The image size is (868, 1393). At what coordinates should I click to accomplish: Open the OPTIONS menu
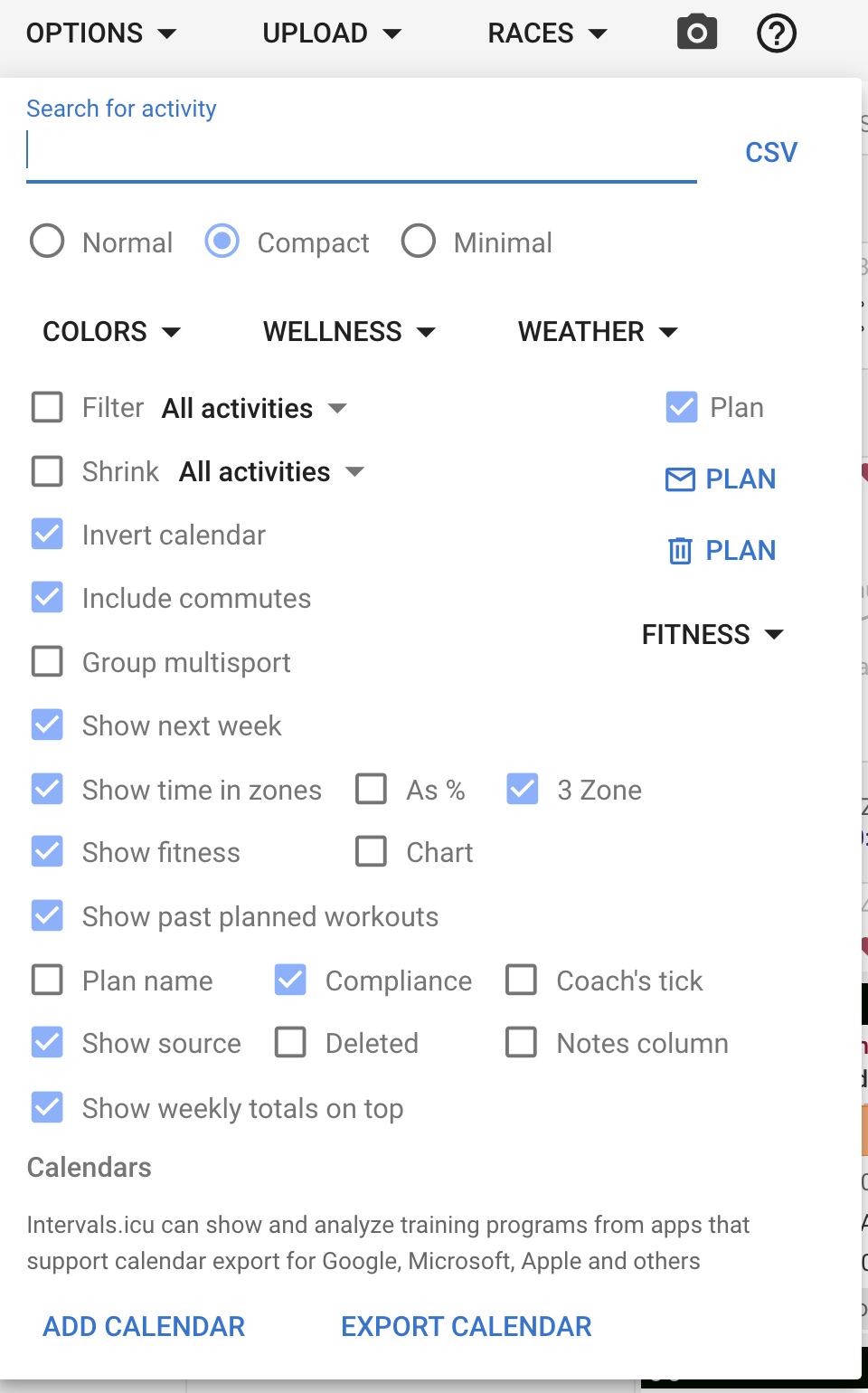point(101,33)
